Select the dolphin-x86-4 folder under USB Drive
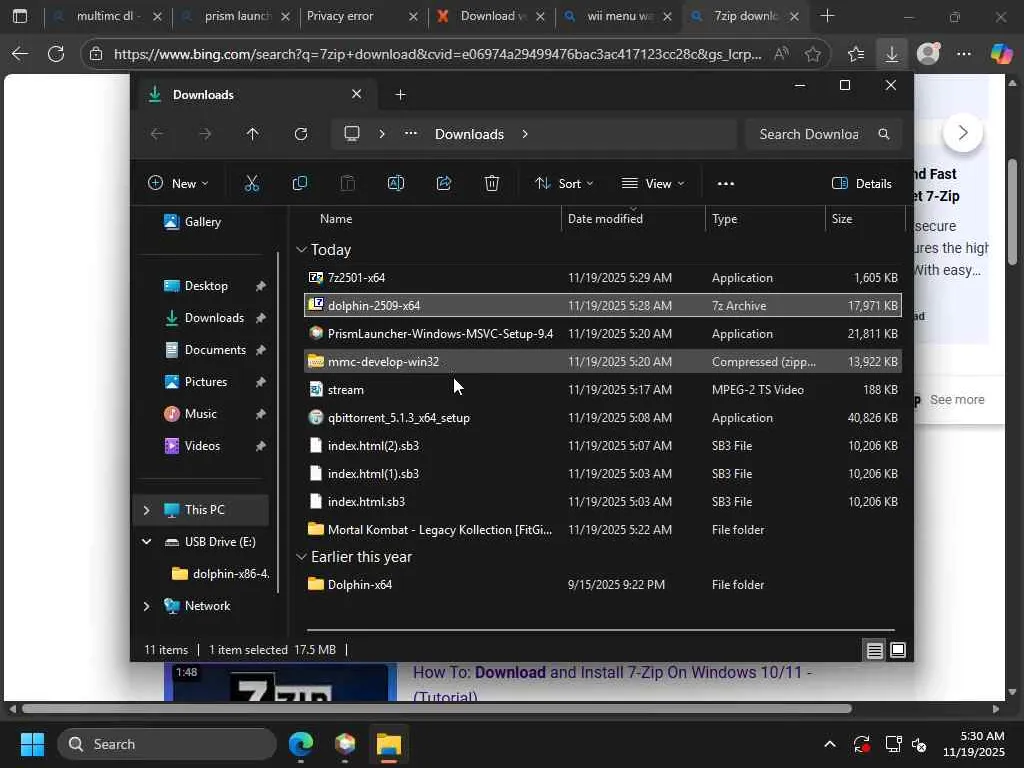 coord(219,574)
